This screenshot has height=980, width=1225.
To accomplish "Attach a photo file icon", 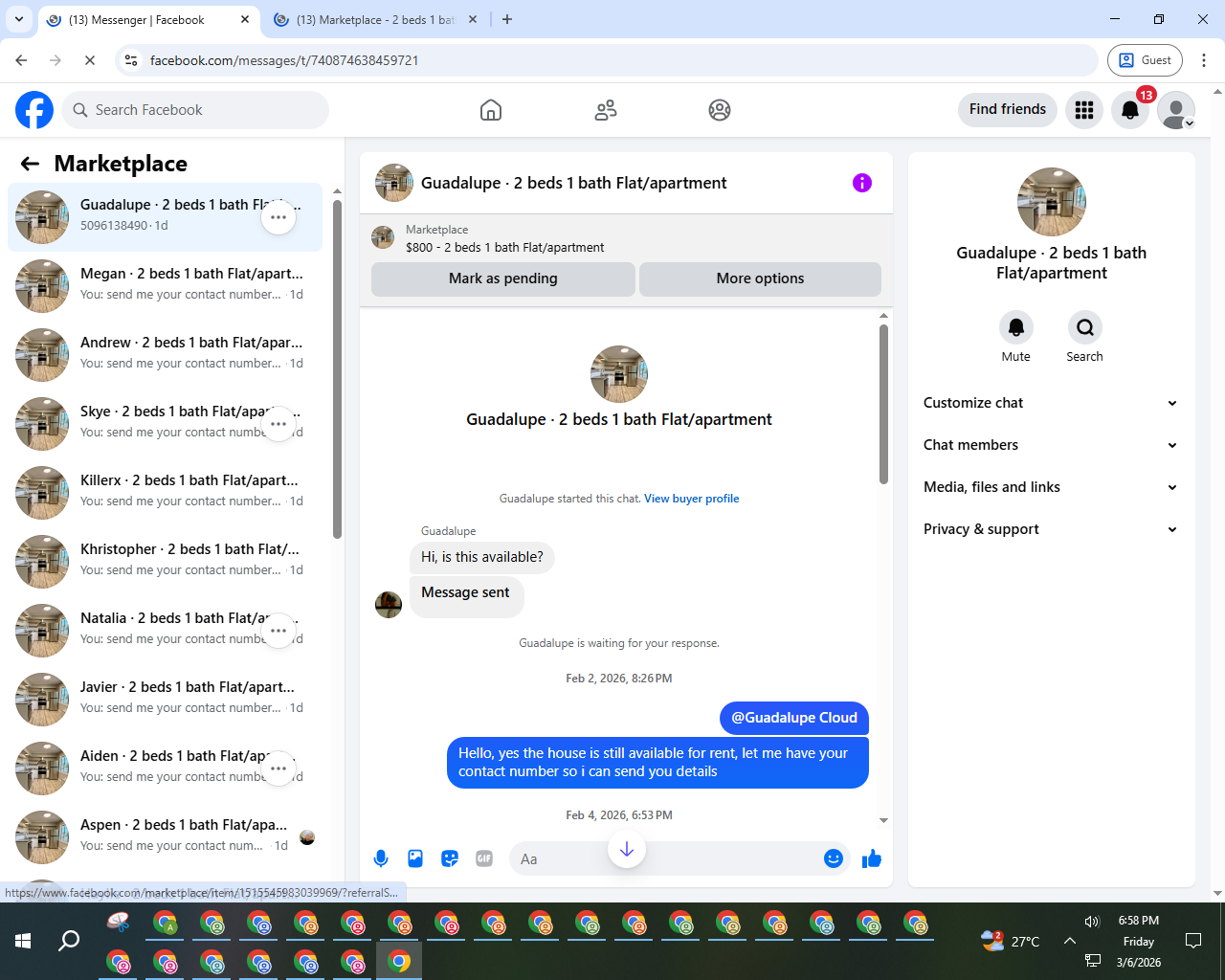I will pyautogui.click(x=415, y=858).
